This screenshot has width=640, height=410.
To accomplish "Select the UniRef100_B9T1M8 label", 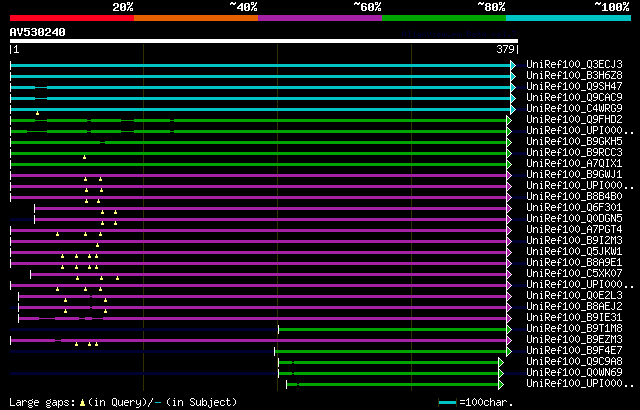I will click(574, 329).
